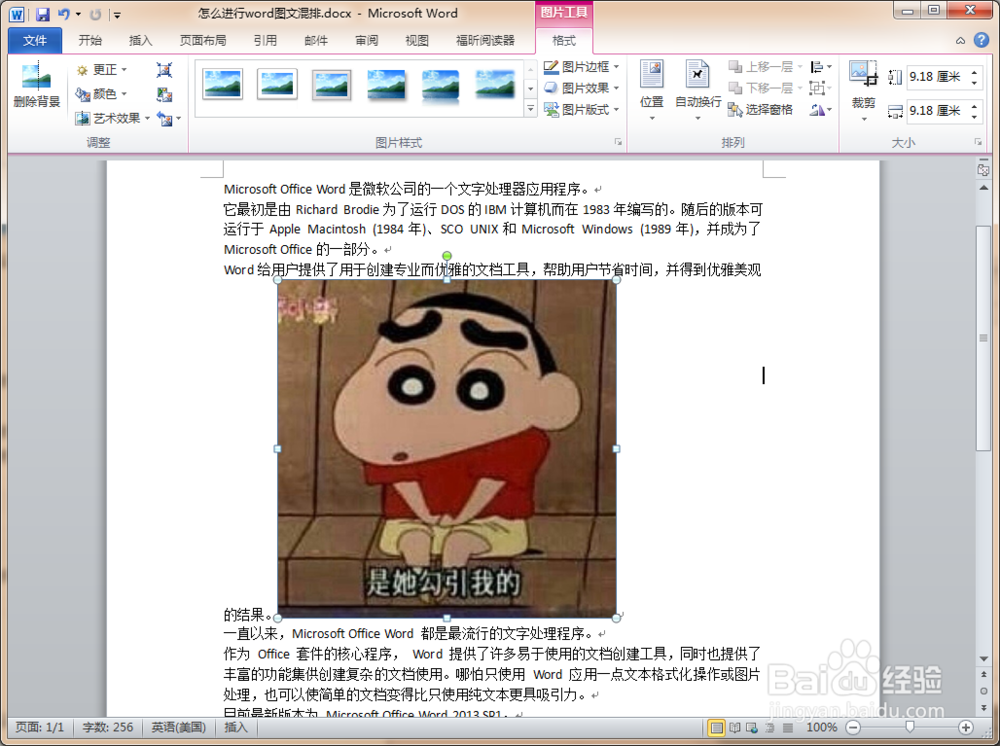1000x746 pixels.
Task: Click the Group objects icon
Action: (821, 88)
